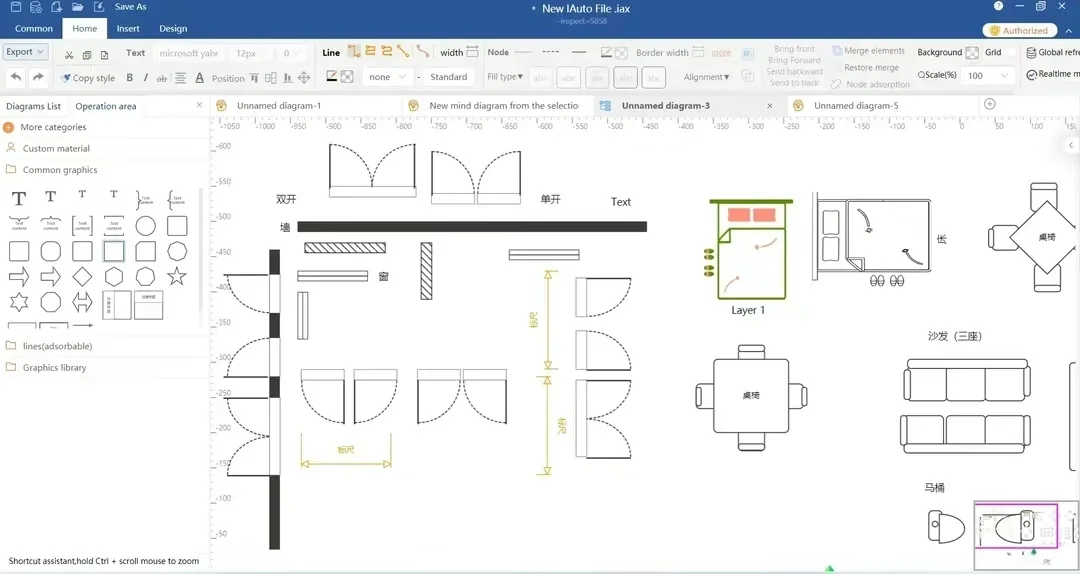Image resolution: width=1080 pixels, height=574 pixels.
Task: Insert the largest T text element
Action: point(19,200)
